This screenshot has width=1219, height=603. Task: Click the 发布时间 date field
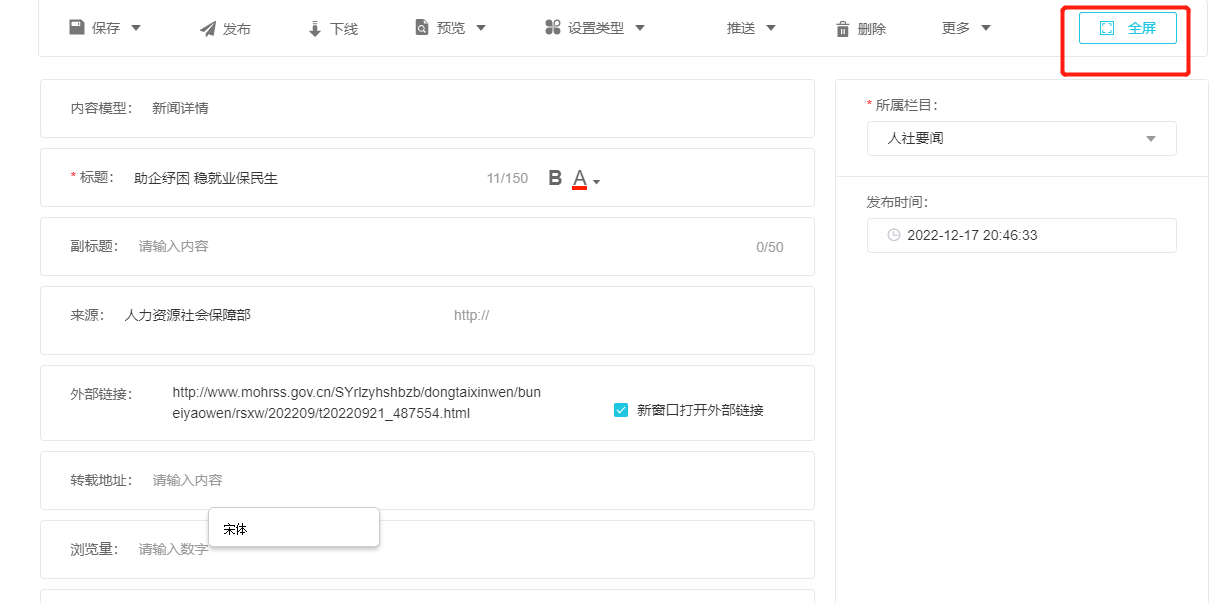[1021, 235]
